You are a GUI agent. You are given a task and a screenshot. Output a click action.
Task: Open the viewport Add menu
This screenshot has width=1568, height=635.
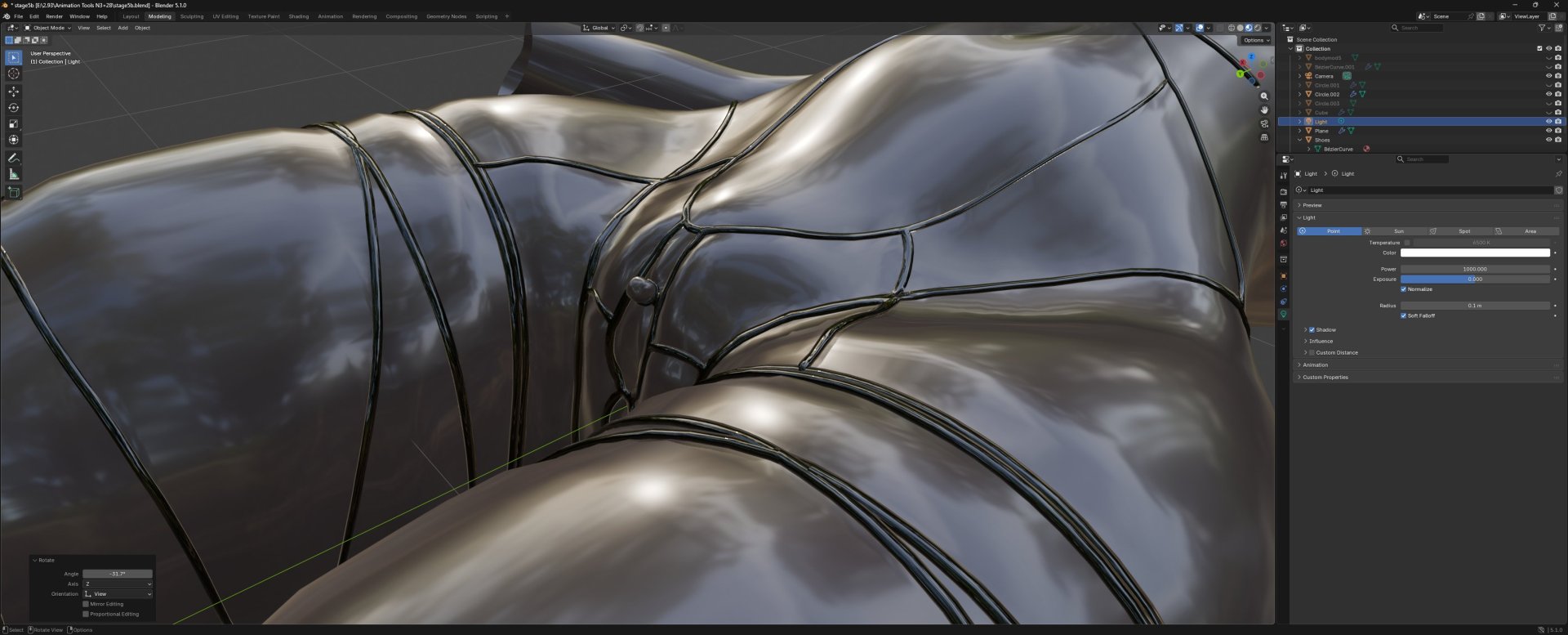[122, 28]
